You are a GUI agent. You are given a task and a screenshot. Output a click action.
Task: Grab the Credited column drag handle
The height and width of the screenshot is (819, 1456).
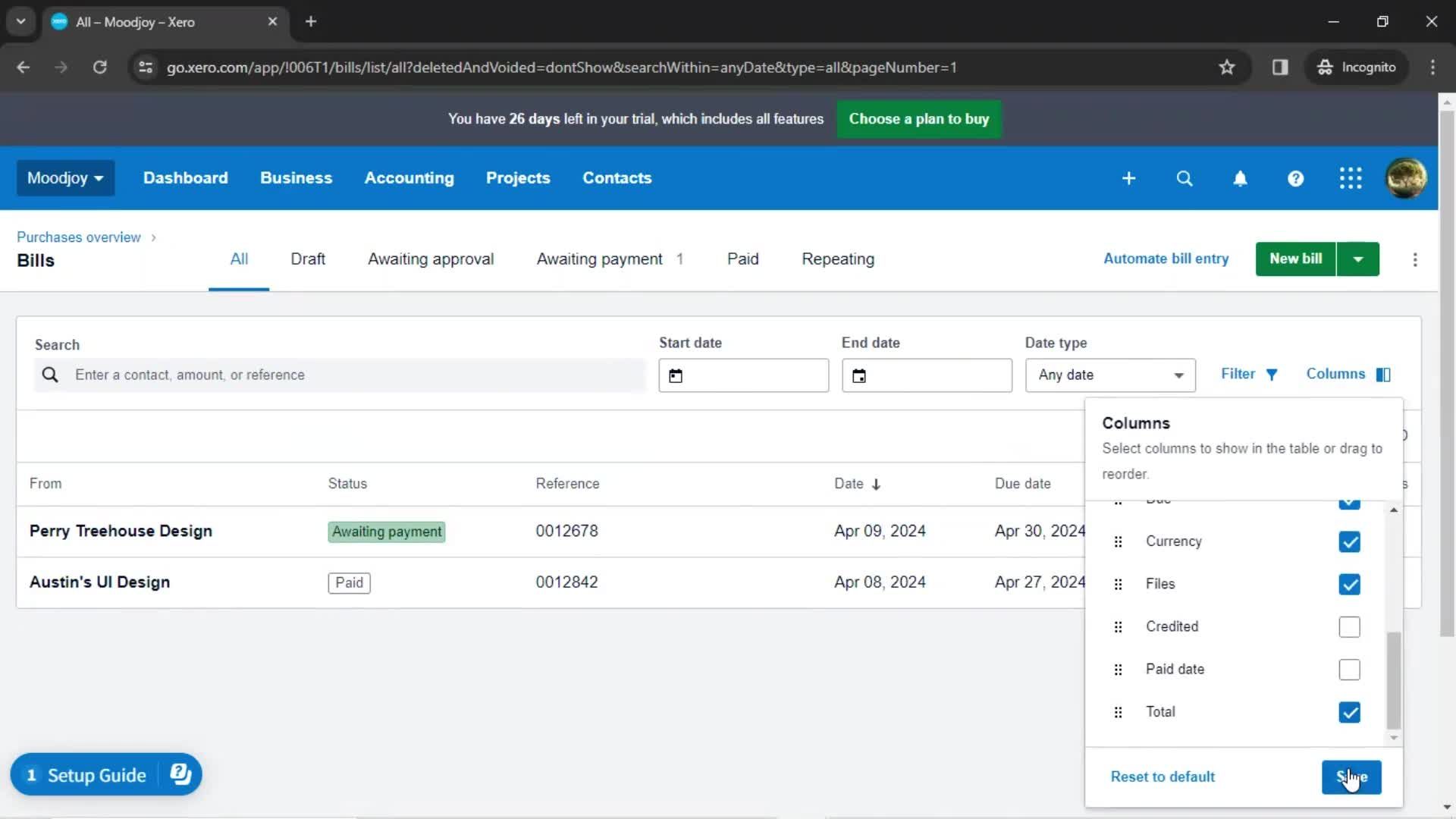1118,627
